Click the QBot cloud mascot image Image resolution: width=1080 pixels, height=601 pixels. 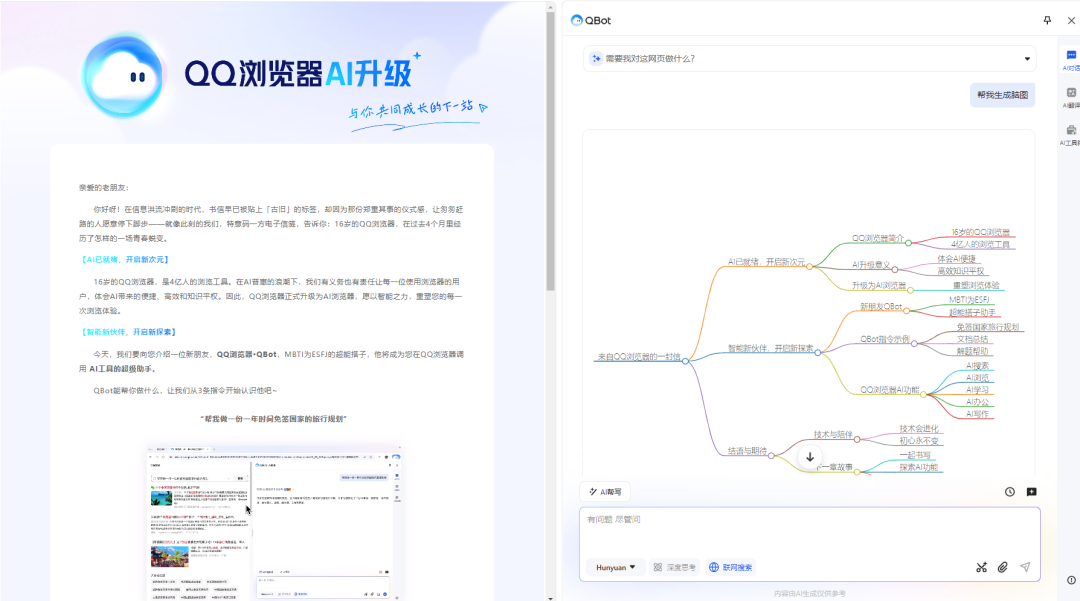(123, 76)
